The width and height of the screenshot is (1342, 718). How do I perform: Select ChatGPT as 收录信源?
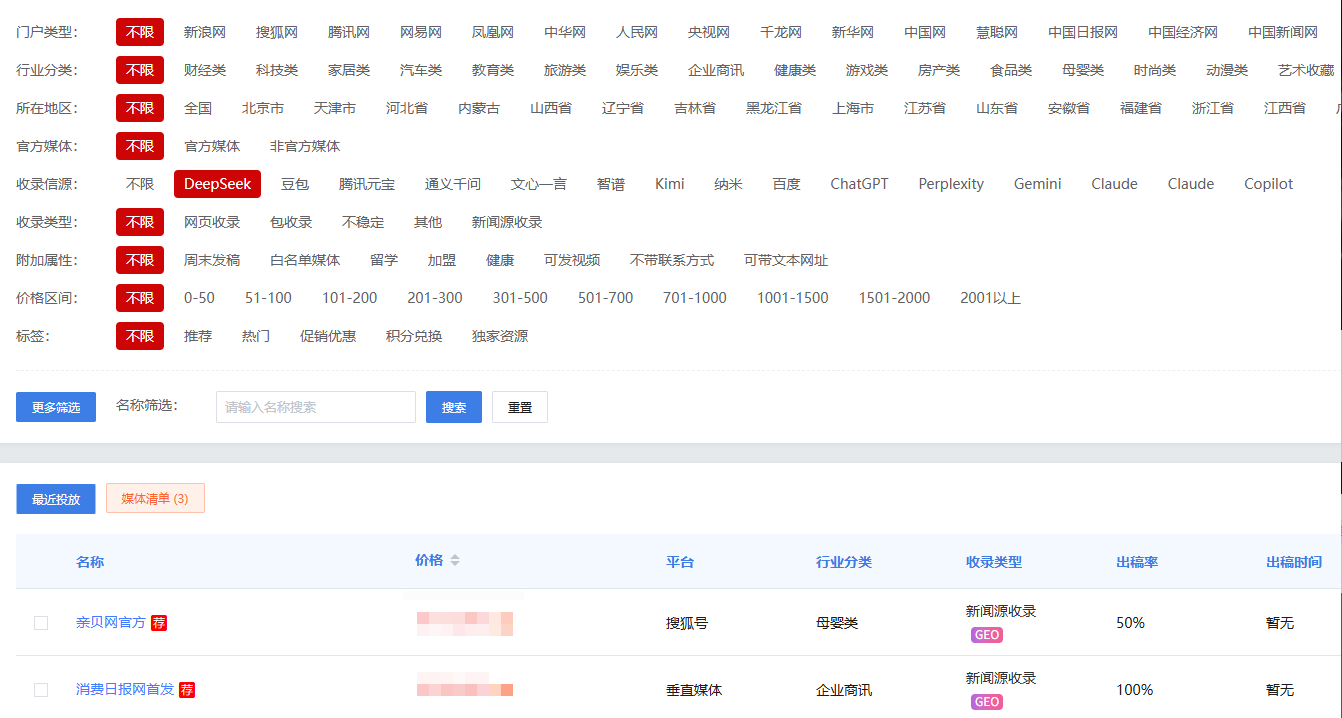tap(859, 184)
